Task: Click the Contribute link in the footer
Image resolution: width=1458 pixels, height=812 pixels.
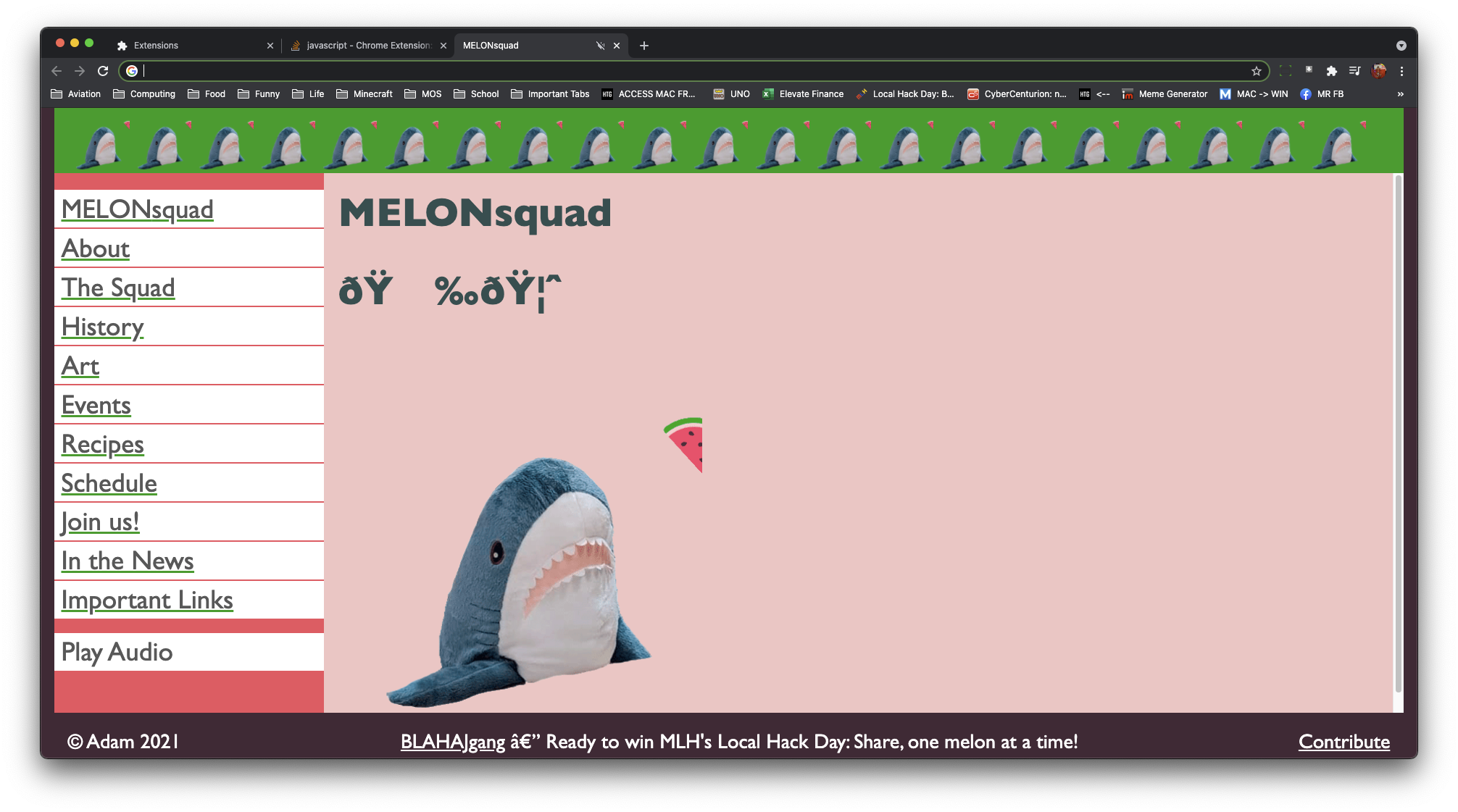Action: (1344, 742)
